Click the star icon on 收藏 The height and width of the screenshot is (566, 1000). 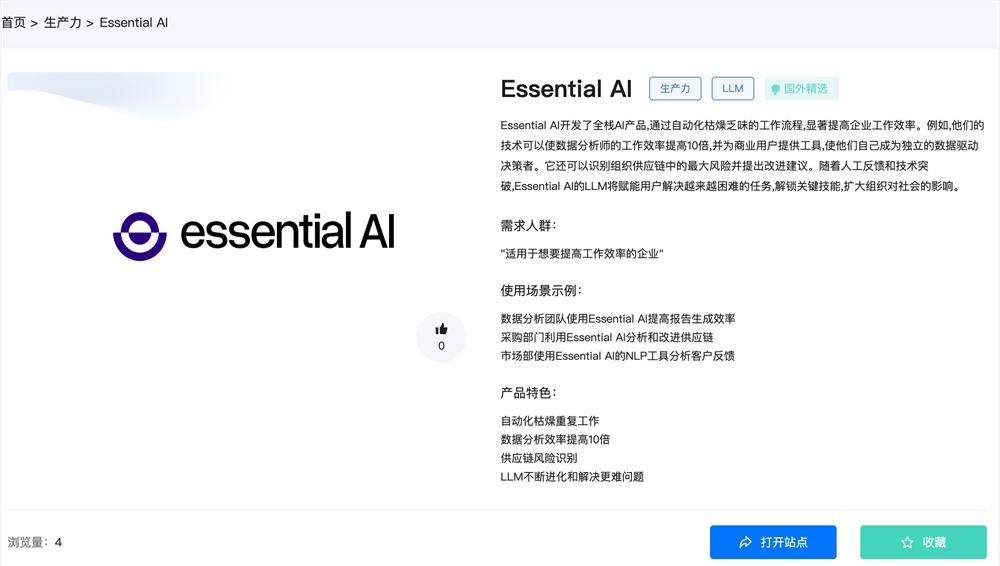click(x=908, y=542)
